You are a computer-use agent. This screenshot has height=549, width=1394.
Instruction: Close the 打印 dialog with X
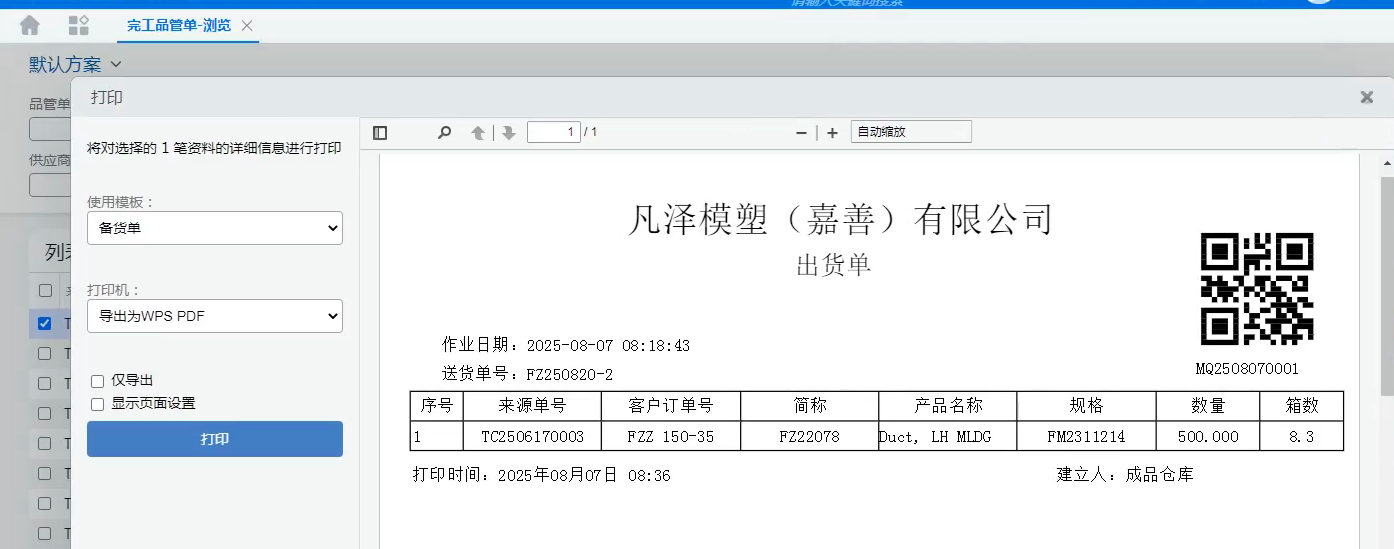(1366, 97)
